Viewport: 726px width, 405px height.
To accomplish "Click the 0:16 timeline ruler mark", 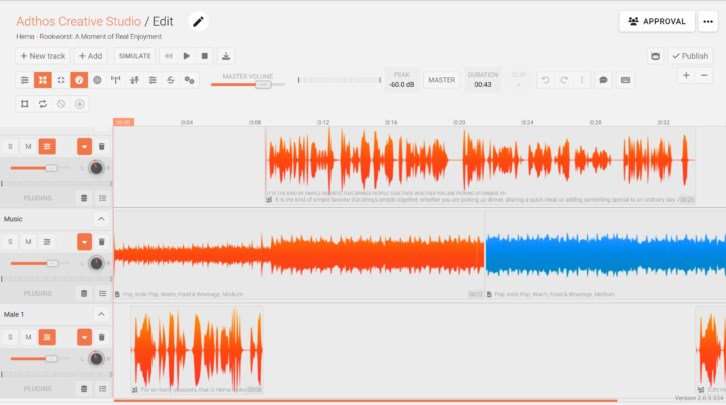I will click(391, 122).
